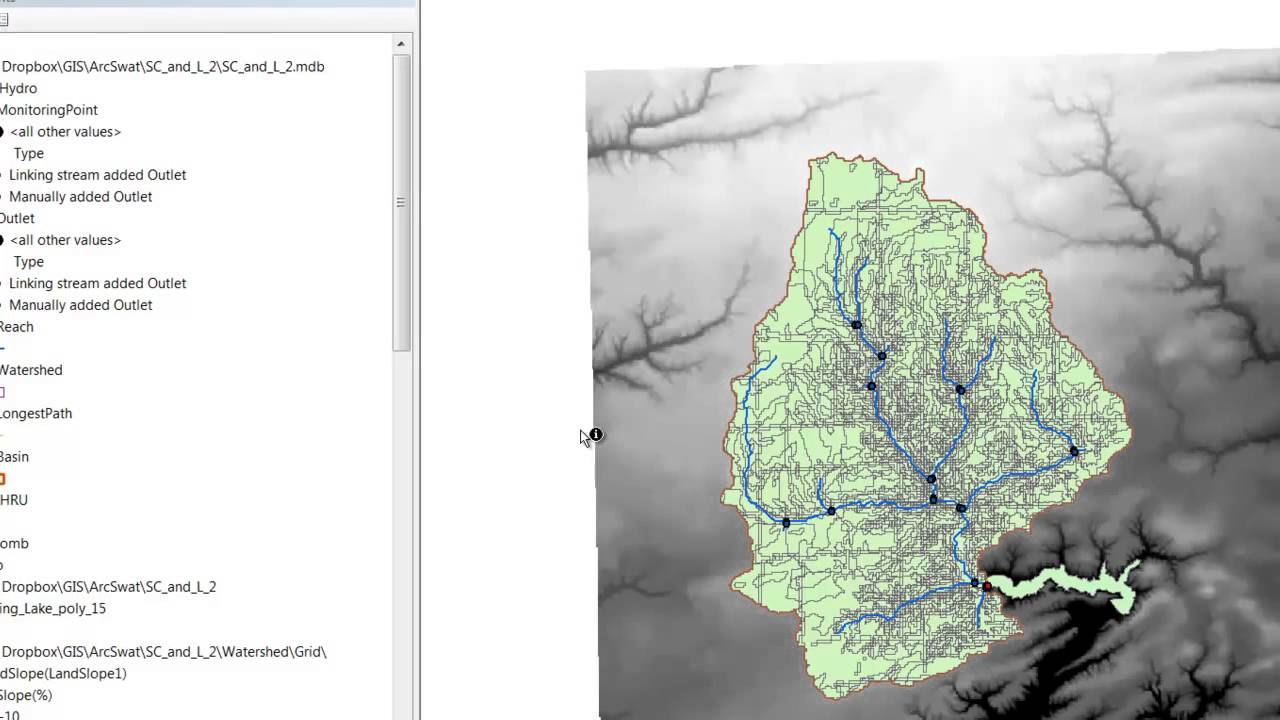Viewport: 1280px width, 720px height.
Task: Click the table of contents scroll-up arrow
Action: (401, 44)
